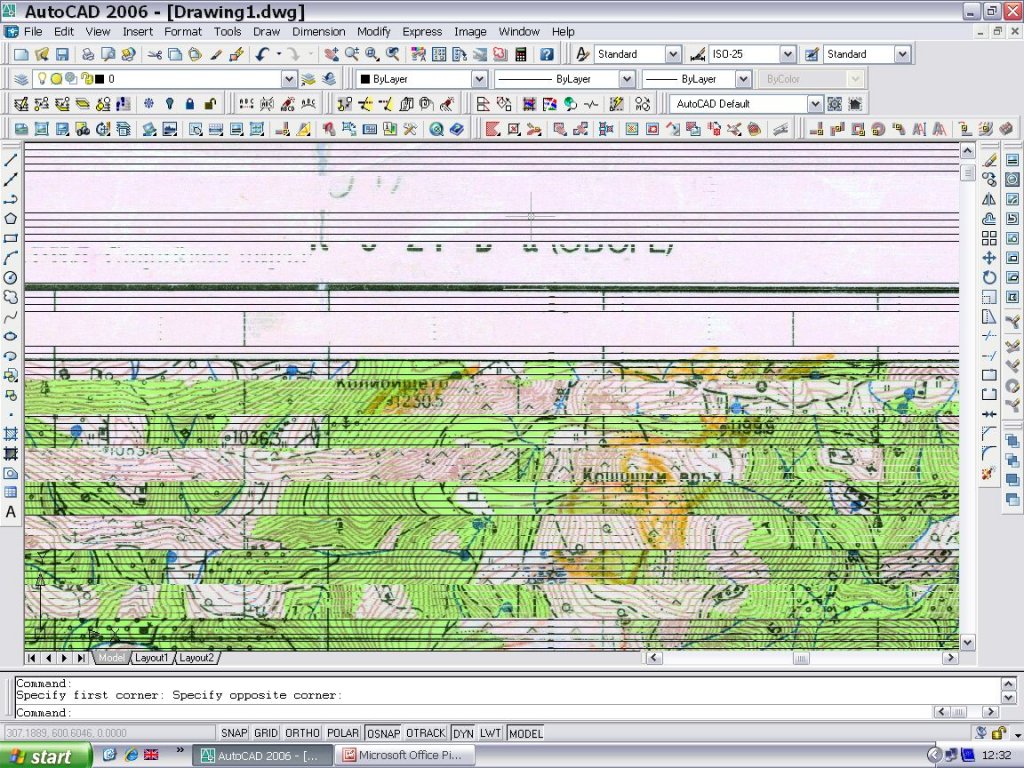The height and width of the screenshot is (768, 1024).
Task: Select the Multiline Text tool
Action: tap(11, 512)
